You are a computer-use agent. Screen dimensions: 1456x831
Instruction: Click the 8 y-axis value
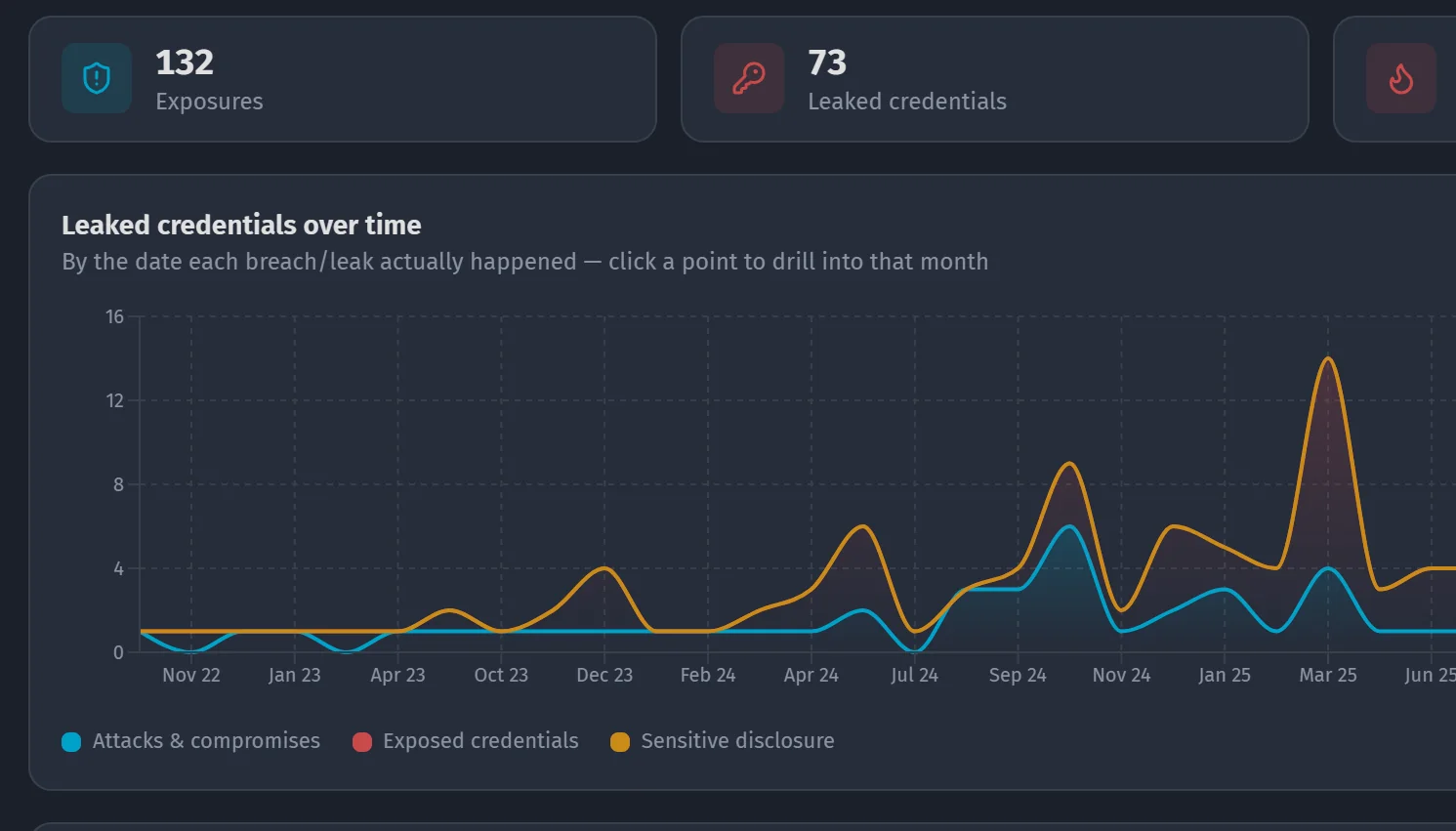119,484
